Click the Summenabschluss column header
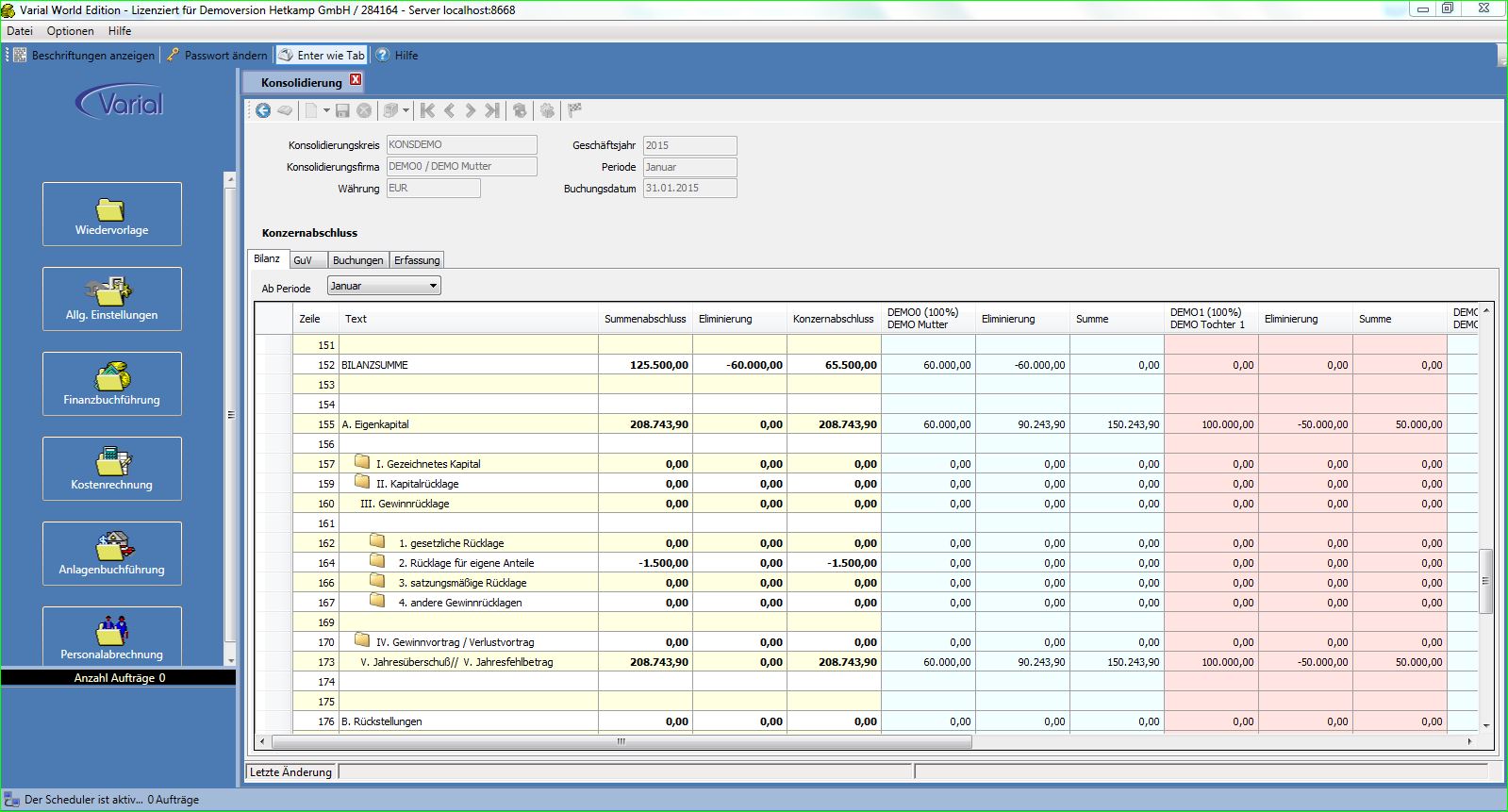Viewport: 1508px width, 812px height. (645, 319)
